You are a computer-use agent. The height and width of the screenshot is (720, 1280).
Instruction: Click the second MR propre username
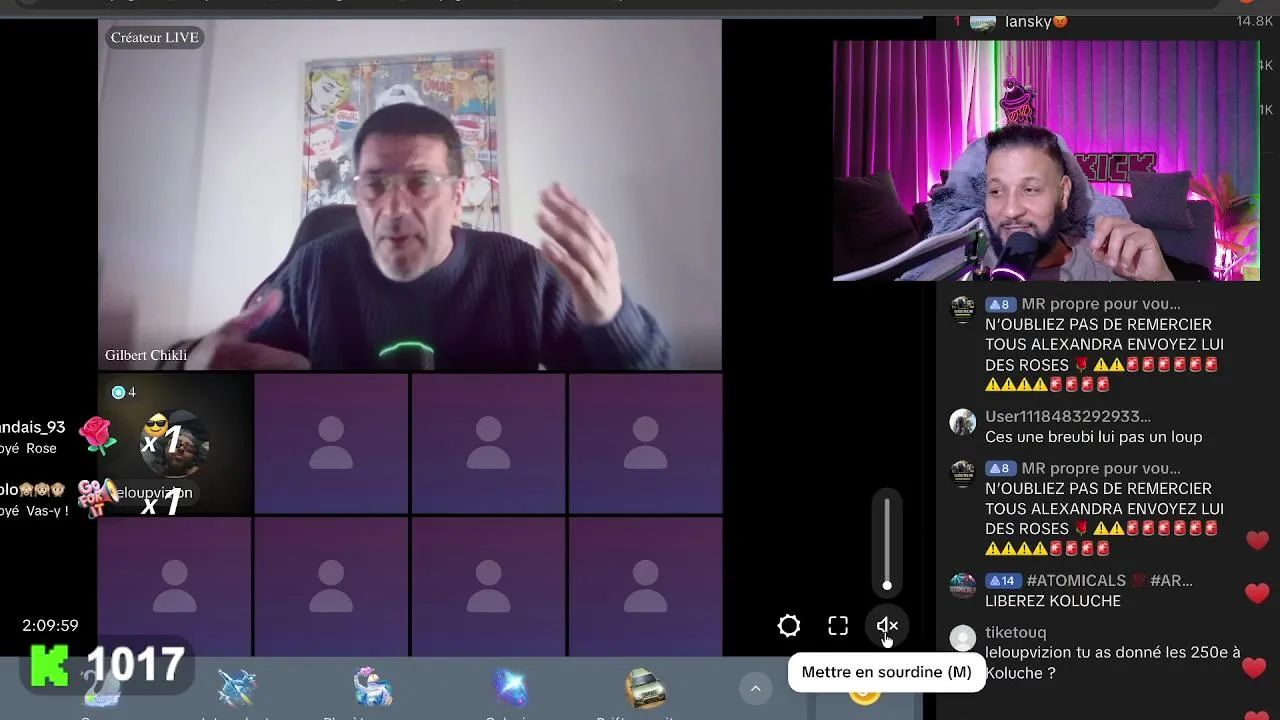[x=1101, y=468]
